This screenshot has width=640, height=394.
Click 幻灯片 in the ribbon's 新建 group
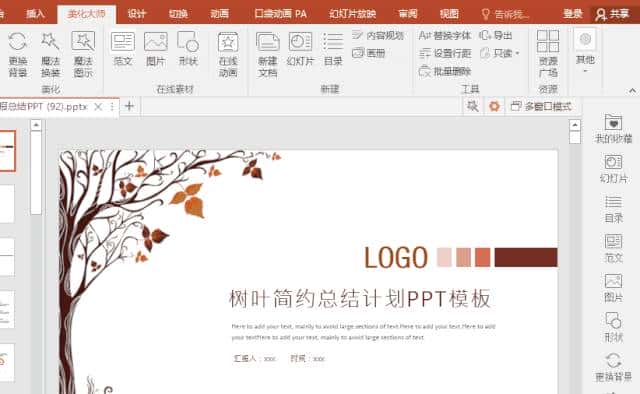(300, 49)
